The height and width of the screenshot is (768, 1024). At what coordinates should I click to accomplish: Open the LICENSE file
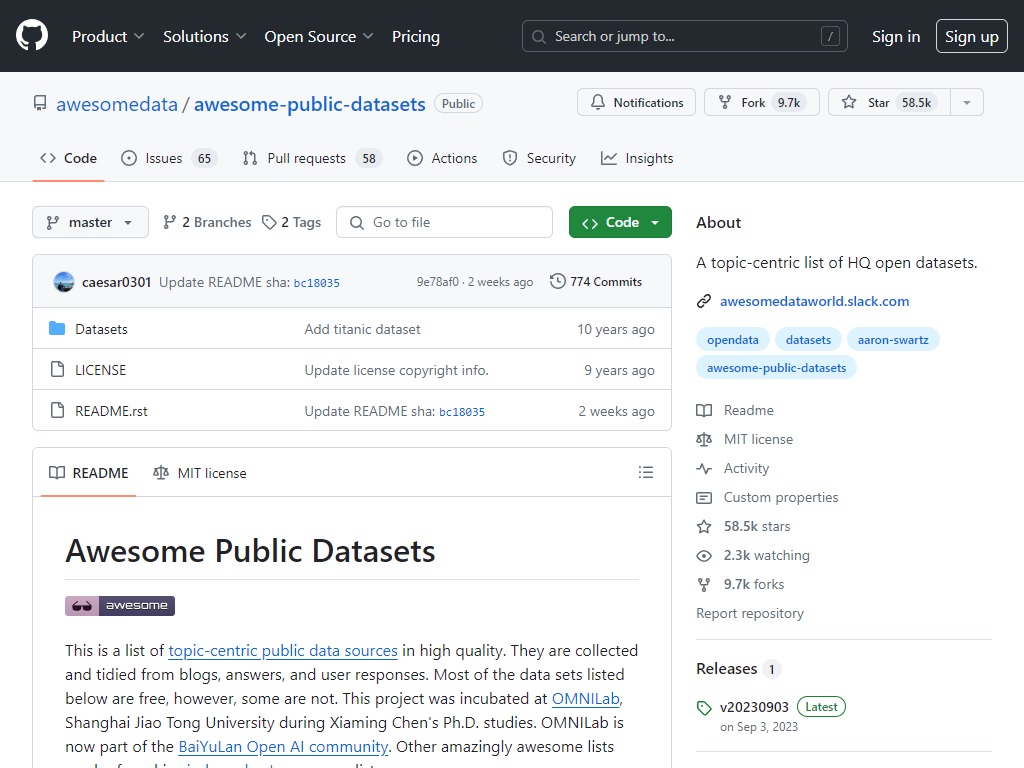coord(101,370)
